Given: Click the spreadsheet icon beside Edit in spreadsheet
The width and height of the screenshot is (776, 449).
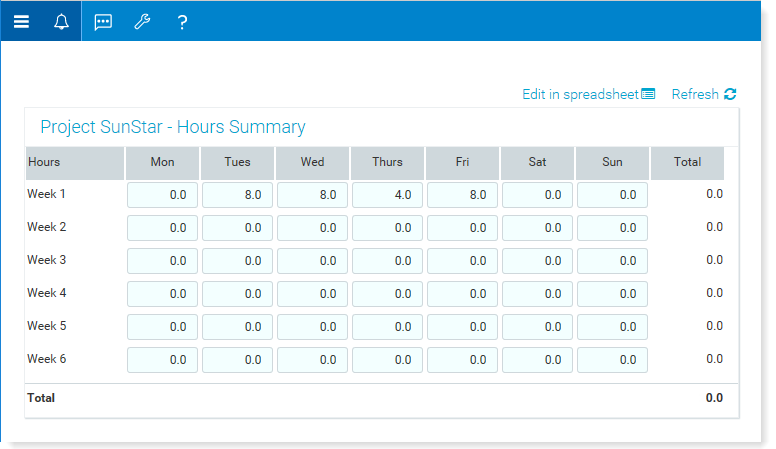Looking at the screenshot, I should [648, 94].
